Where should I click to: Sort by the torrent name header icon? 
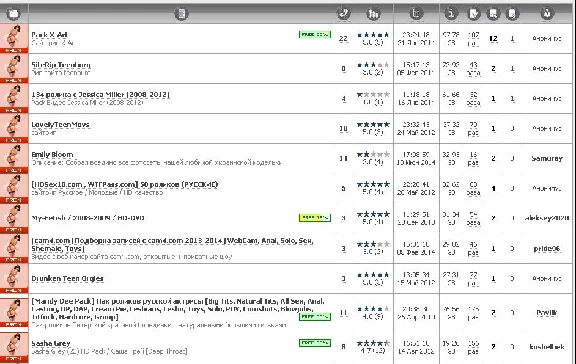click(x=181, y=14)
